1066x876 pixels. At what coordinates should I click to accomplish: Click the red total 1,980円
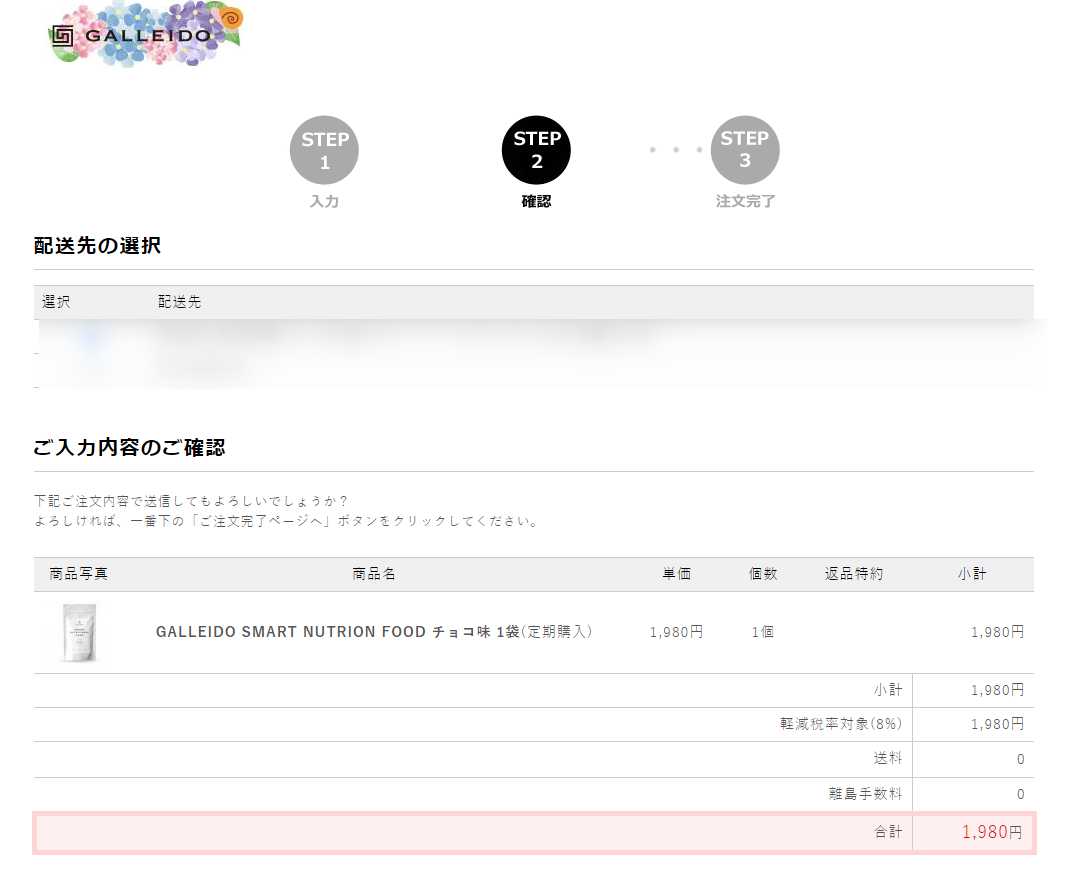pos(992,832)
